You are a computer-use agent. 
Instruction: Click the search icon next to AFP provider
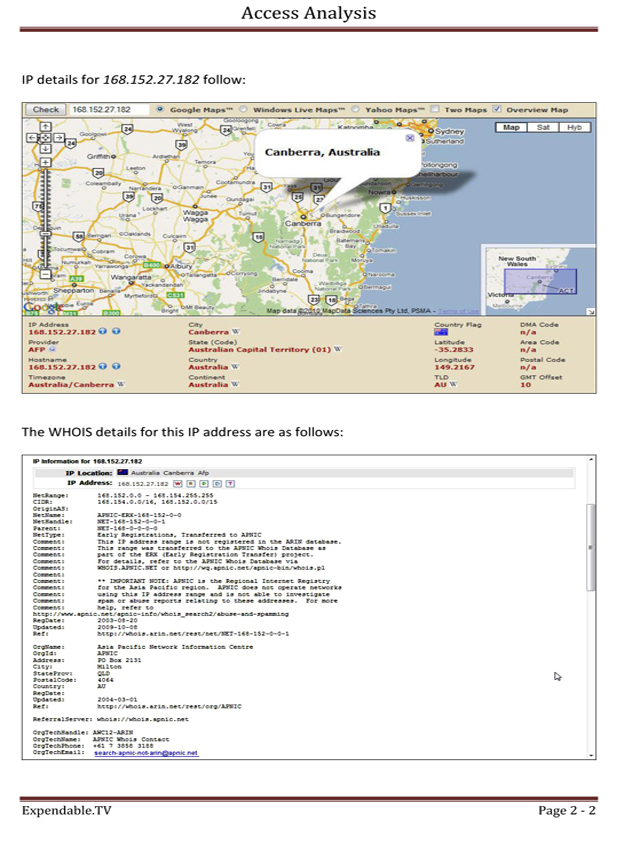[x=53, y=349]
